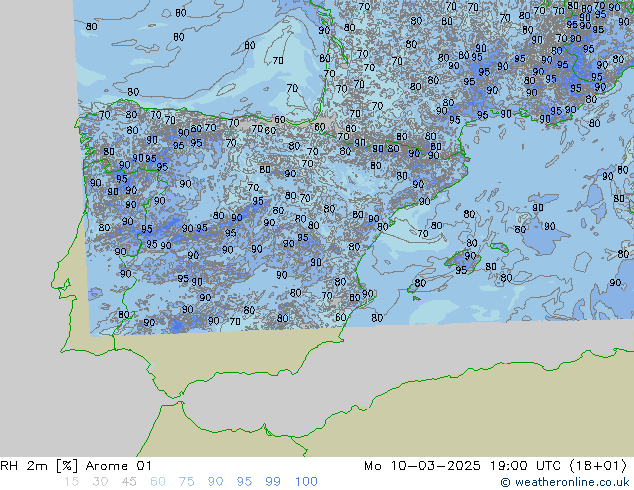Click the date 'Mo 10-03-2025' label
634x490 pixels.
click(x=422, y=466)
